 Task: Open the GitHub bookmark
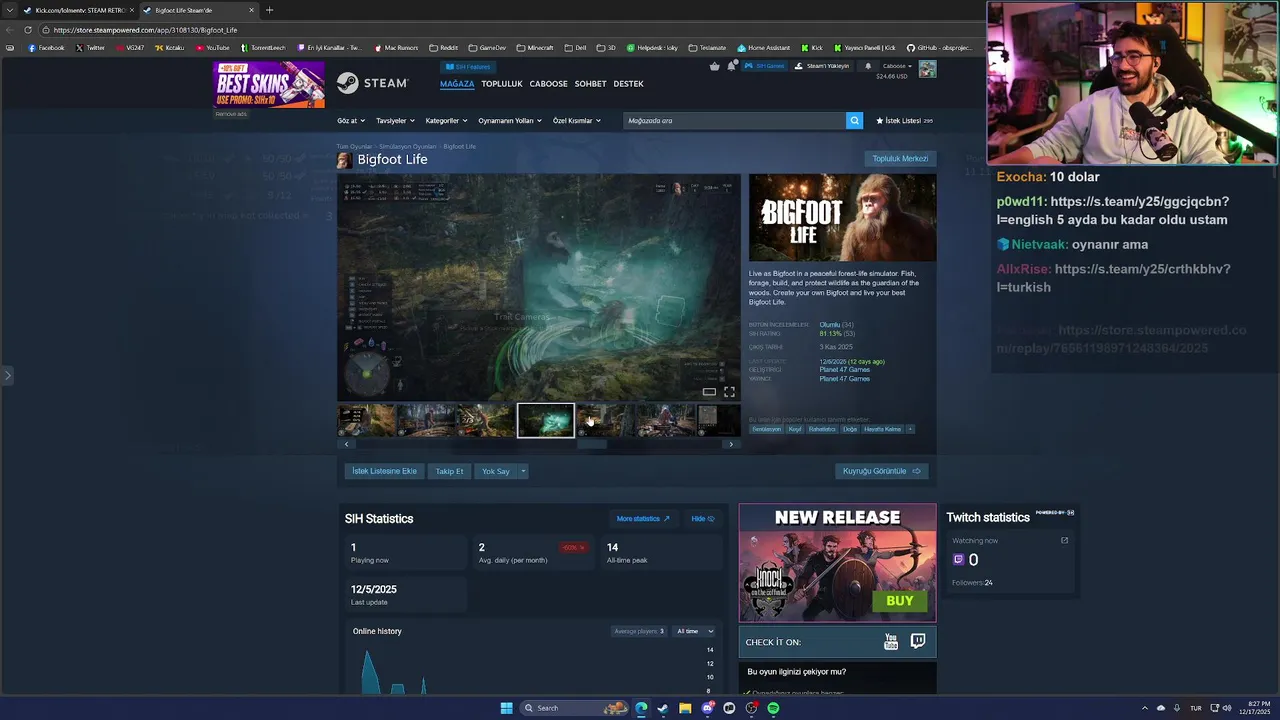click(x=938, y=48)
